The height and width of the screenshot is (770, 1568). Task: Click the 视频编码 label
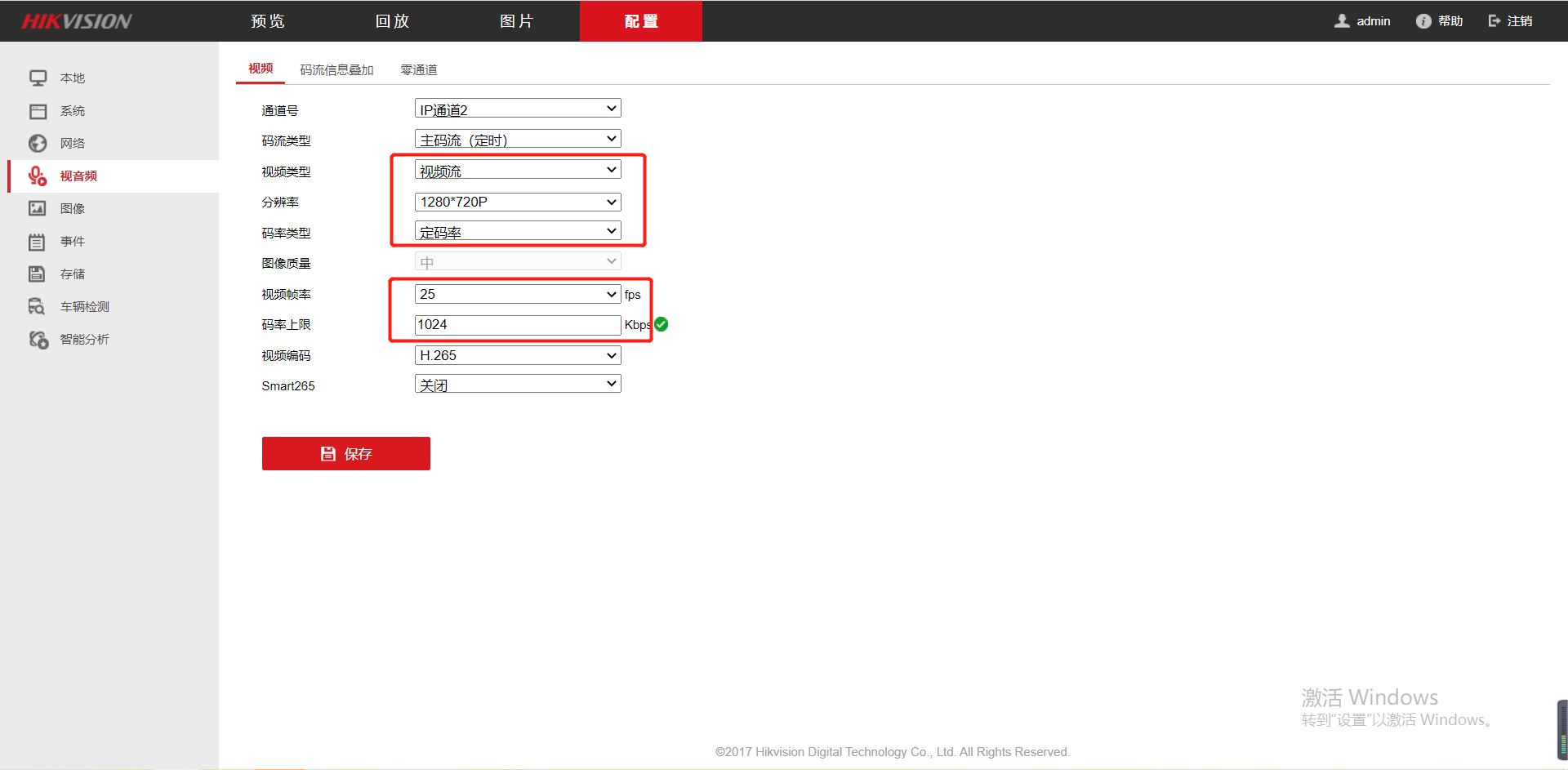point(286,356)
